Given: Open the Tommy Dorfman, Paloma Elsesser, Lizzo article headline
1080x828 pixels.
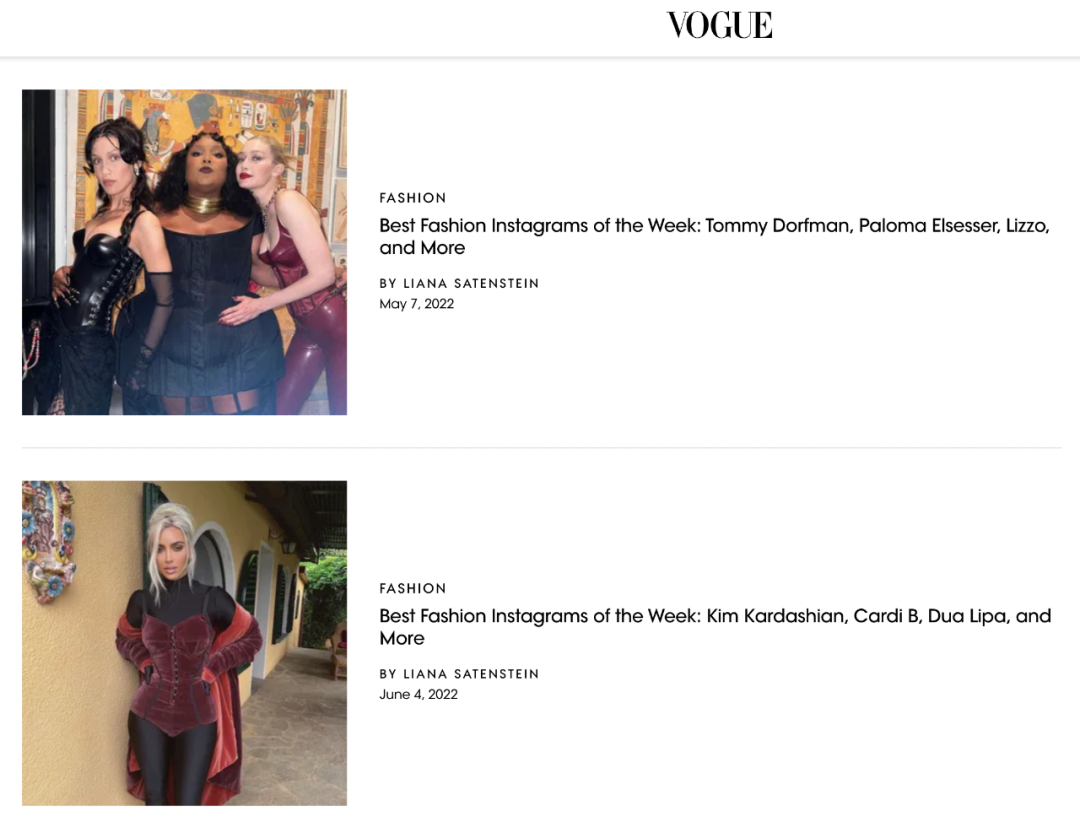Looking at the screenshot, I should [x=714, y=236].
